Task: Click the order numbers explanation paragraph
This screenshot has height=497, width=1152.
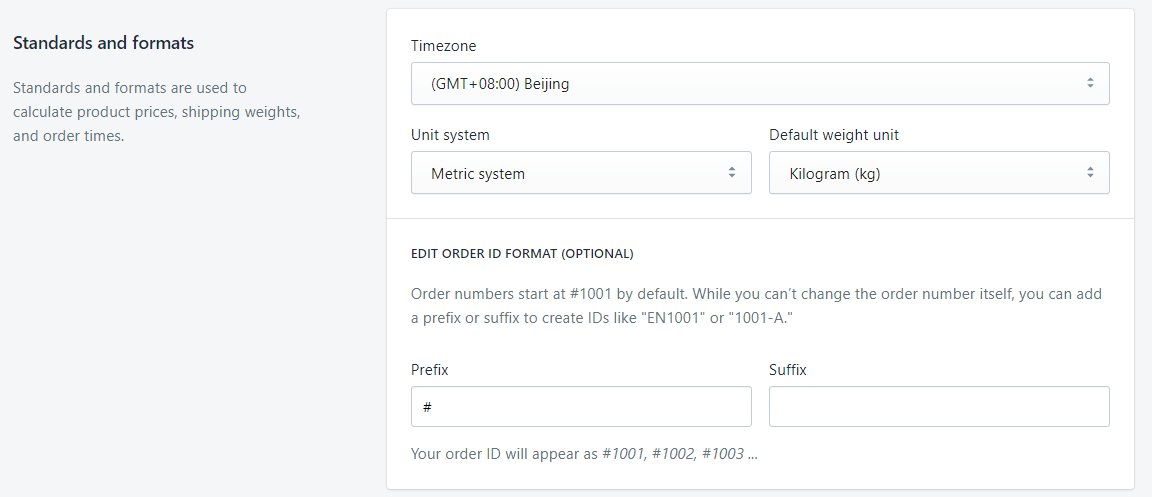Action: 757,307
